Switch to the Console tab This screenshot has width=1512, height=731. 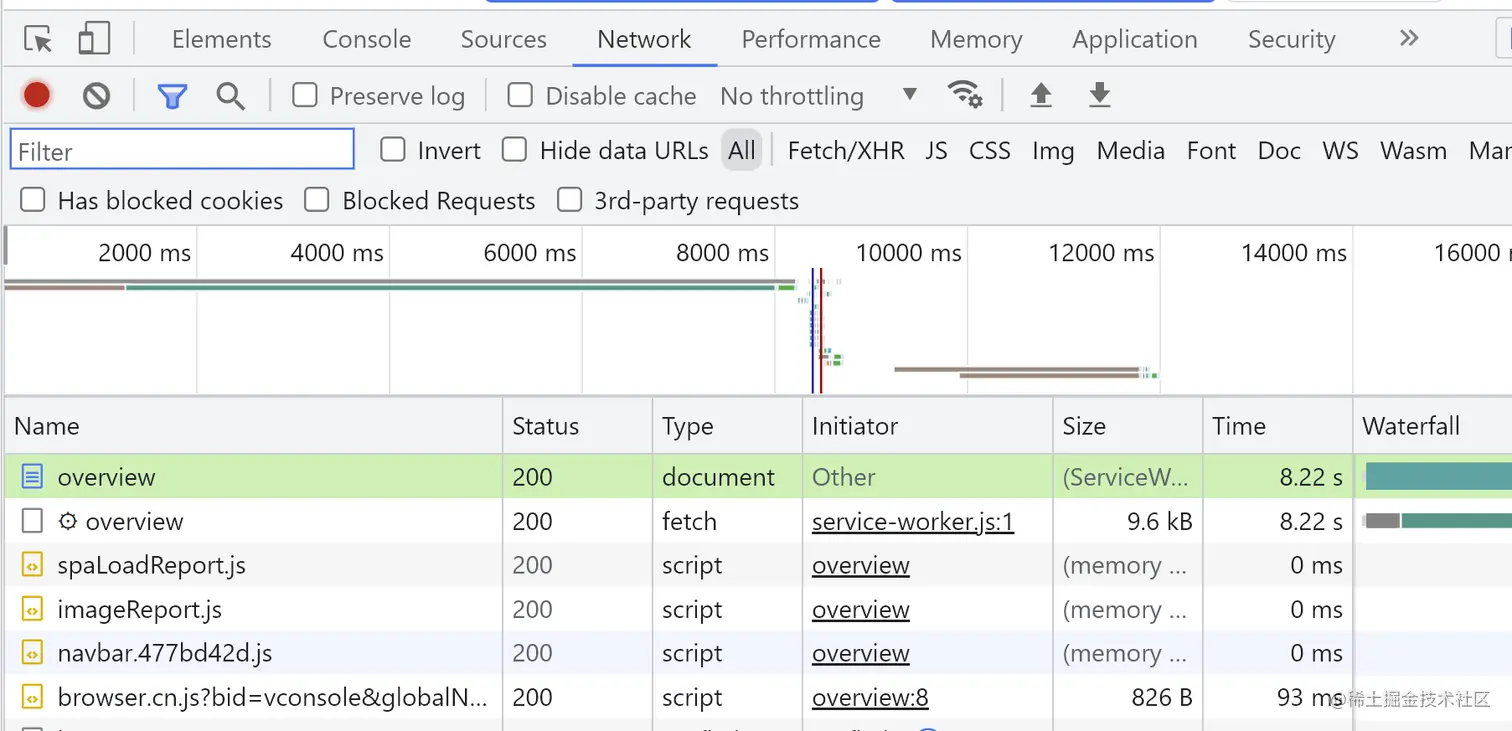tap(366, 40)
